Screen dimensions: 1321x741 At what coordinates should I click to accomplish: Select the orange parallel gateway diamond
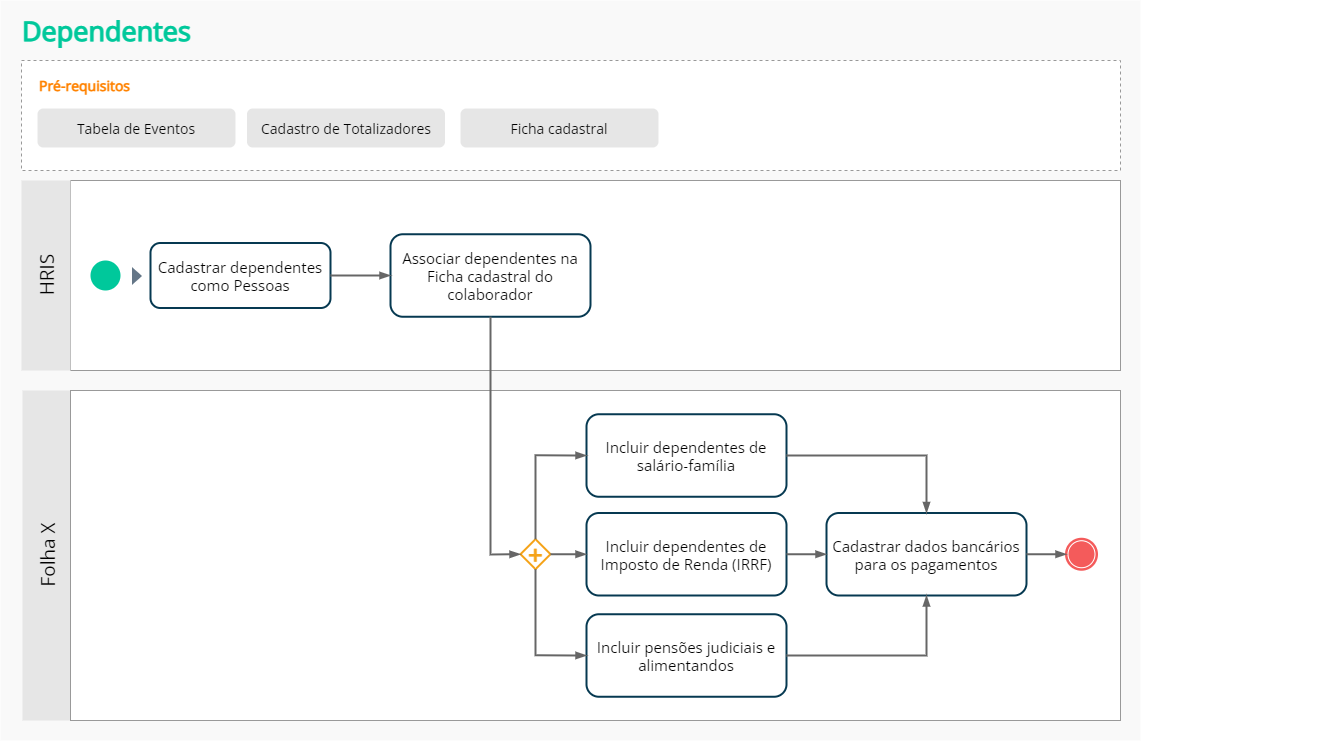(x=535, y=554)
